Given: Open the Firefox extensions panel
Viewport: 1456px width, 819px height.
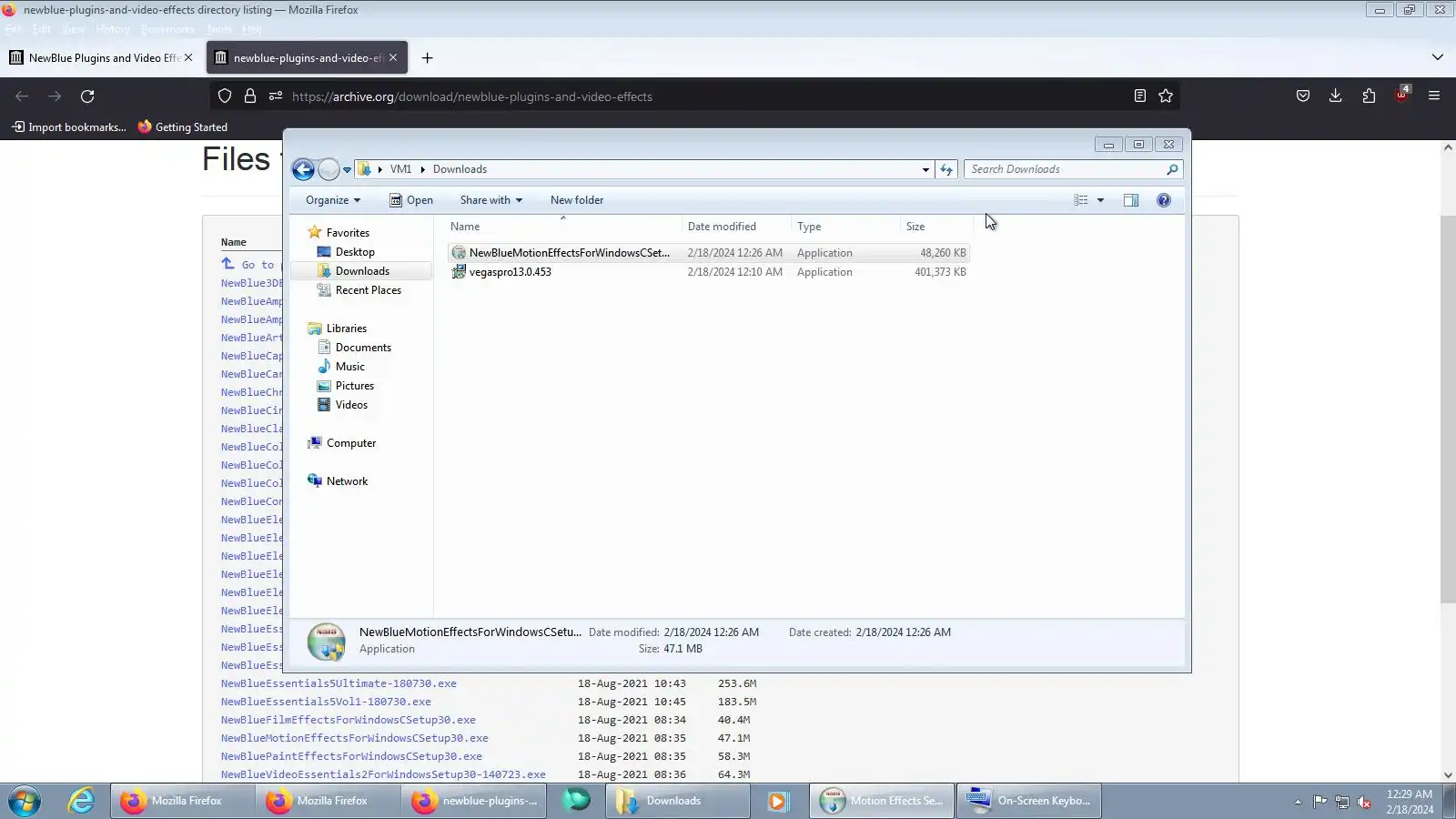Looking at the screenshot, I should (1369, 96).
